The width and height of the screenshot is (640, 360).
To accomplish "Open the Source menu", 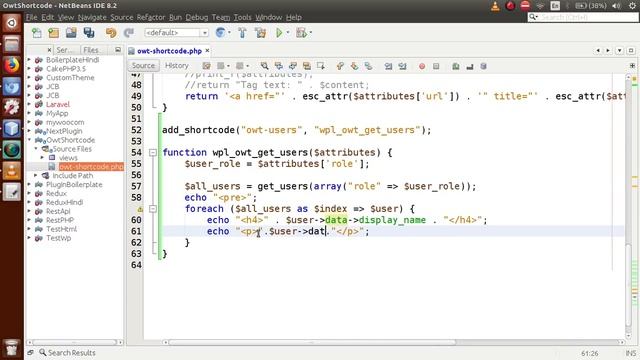I will click(122, 17).
